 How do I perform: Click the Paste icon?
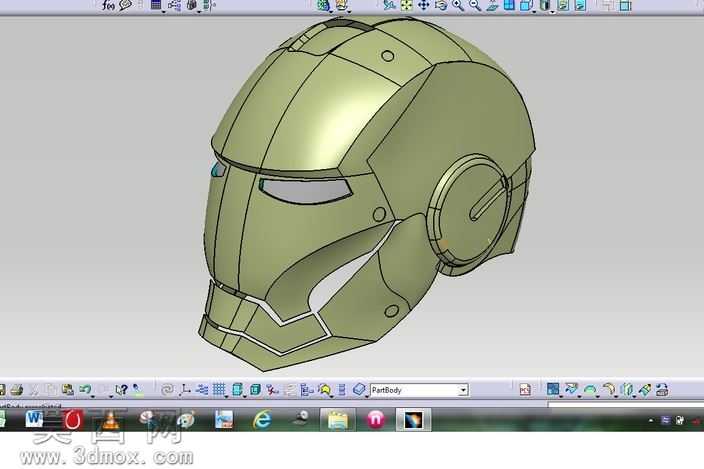click(68, 390)
